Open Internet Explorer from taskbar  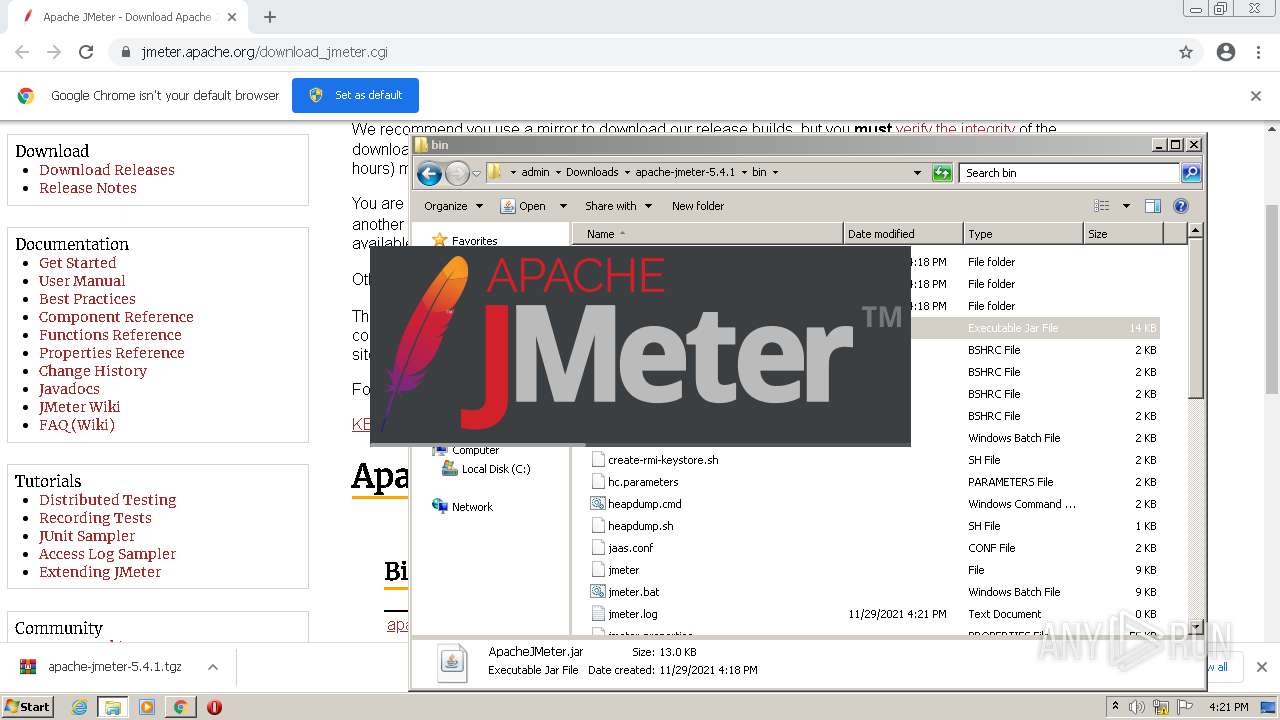tap(80, 707)
